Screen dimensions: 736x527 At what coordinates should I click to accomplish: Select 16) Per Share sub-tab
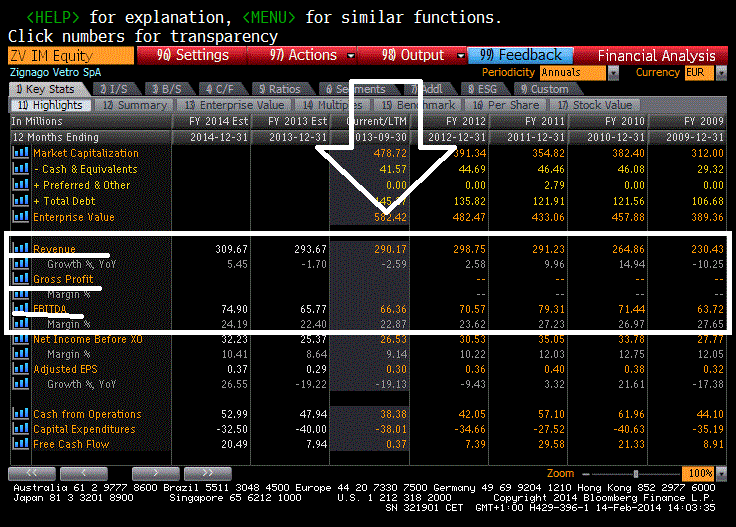pyautogui.click(x=506, y=105)
